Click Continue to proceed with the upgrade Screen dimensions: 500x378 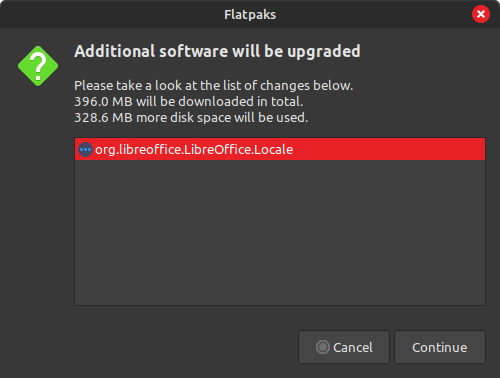[440, 347]
